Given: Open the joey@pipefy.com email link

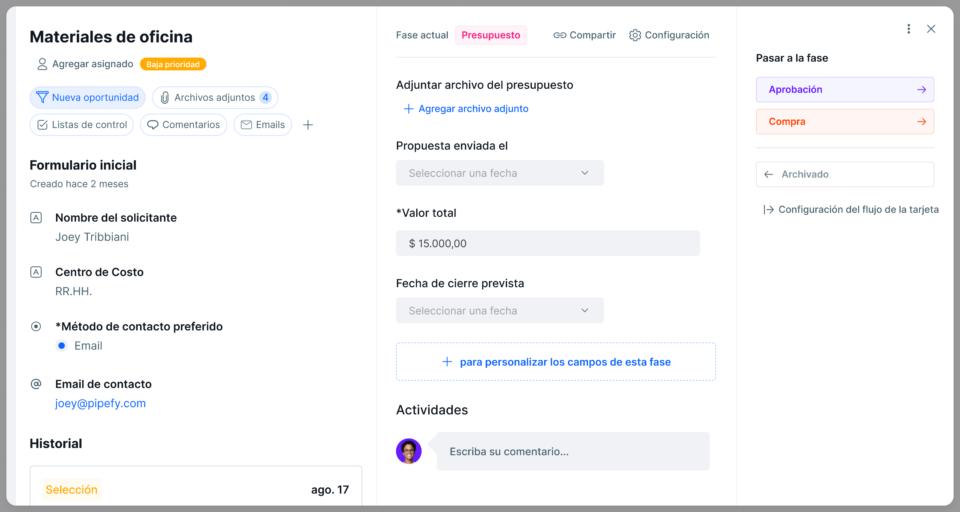Looking at the screenshot, I should tap(100, 404).
